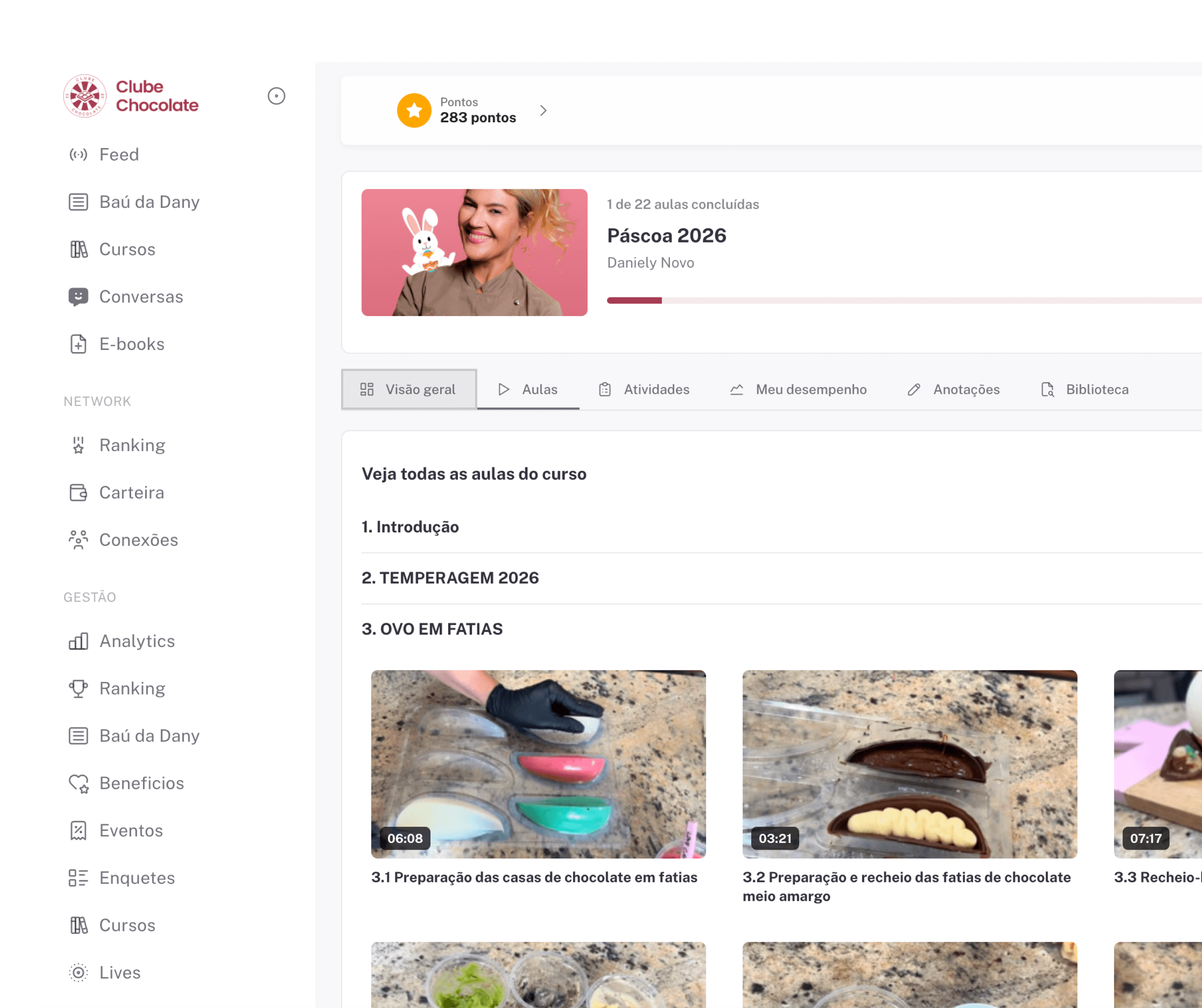The width and height of the screenshot is (1202, 1008).
Task: Open the Lives broadcast icon
Action: point(78,972)
